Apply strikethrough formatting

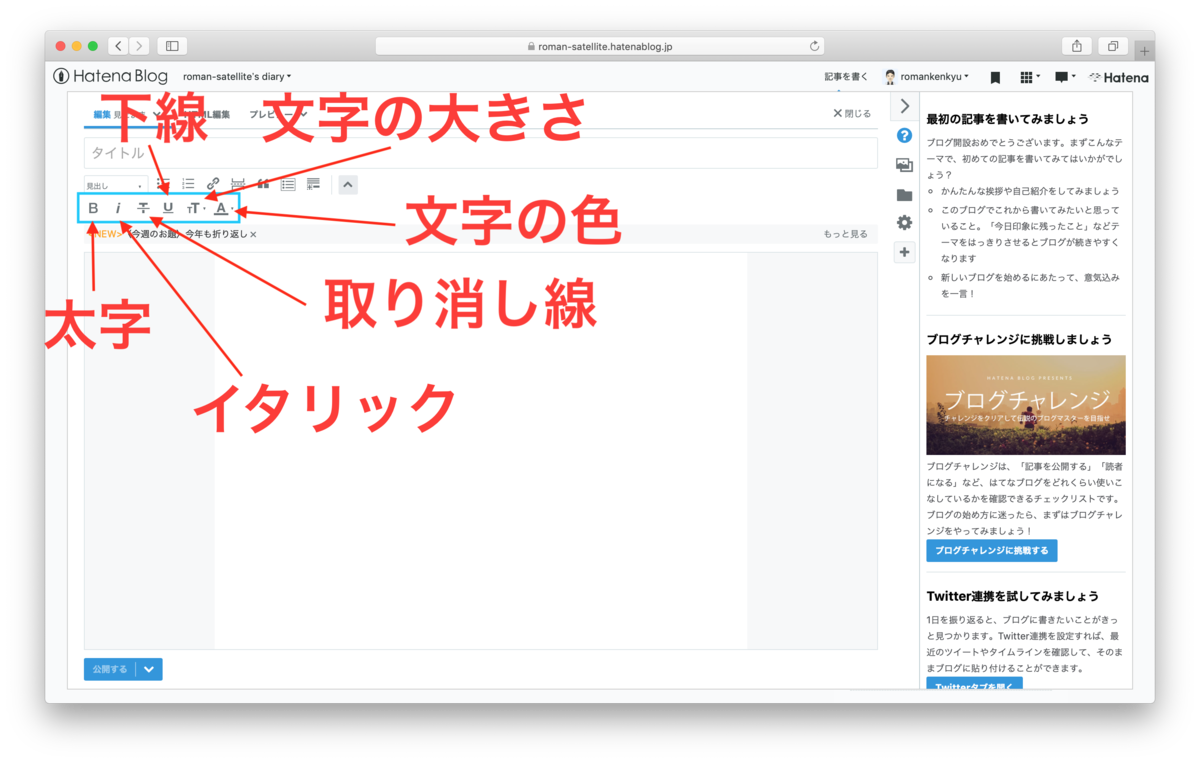click(143, 208)
